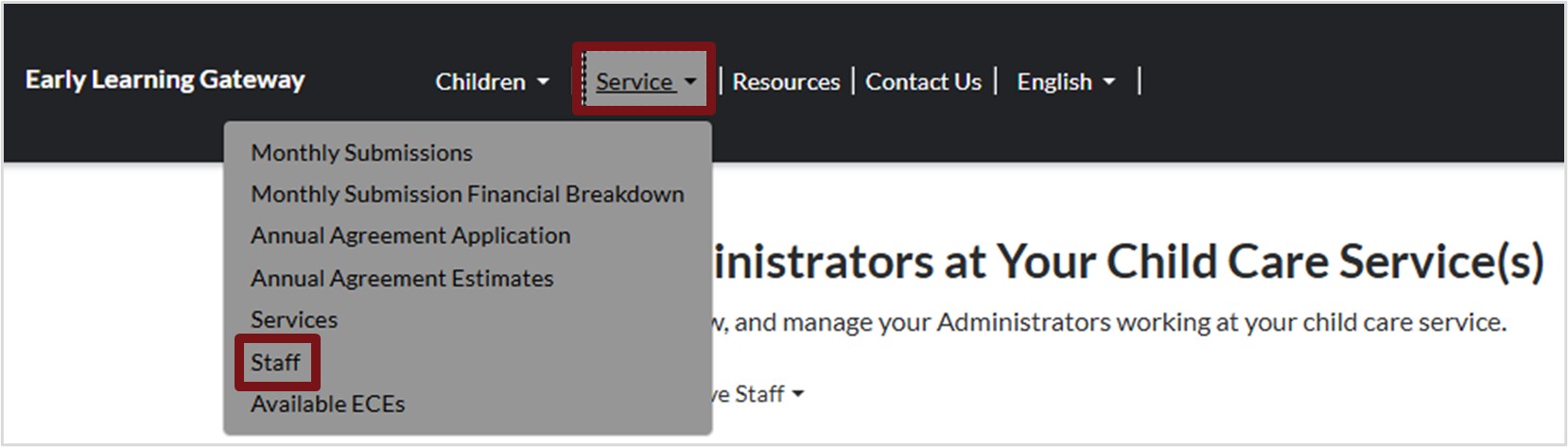Image resolution: width=1568 pixels, height=447 pixels.
Task: Select Annual Agreement Estimates menu entry
Action: point(402,279)
